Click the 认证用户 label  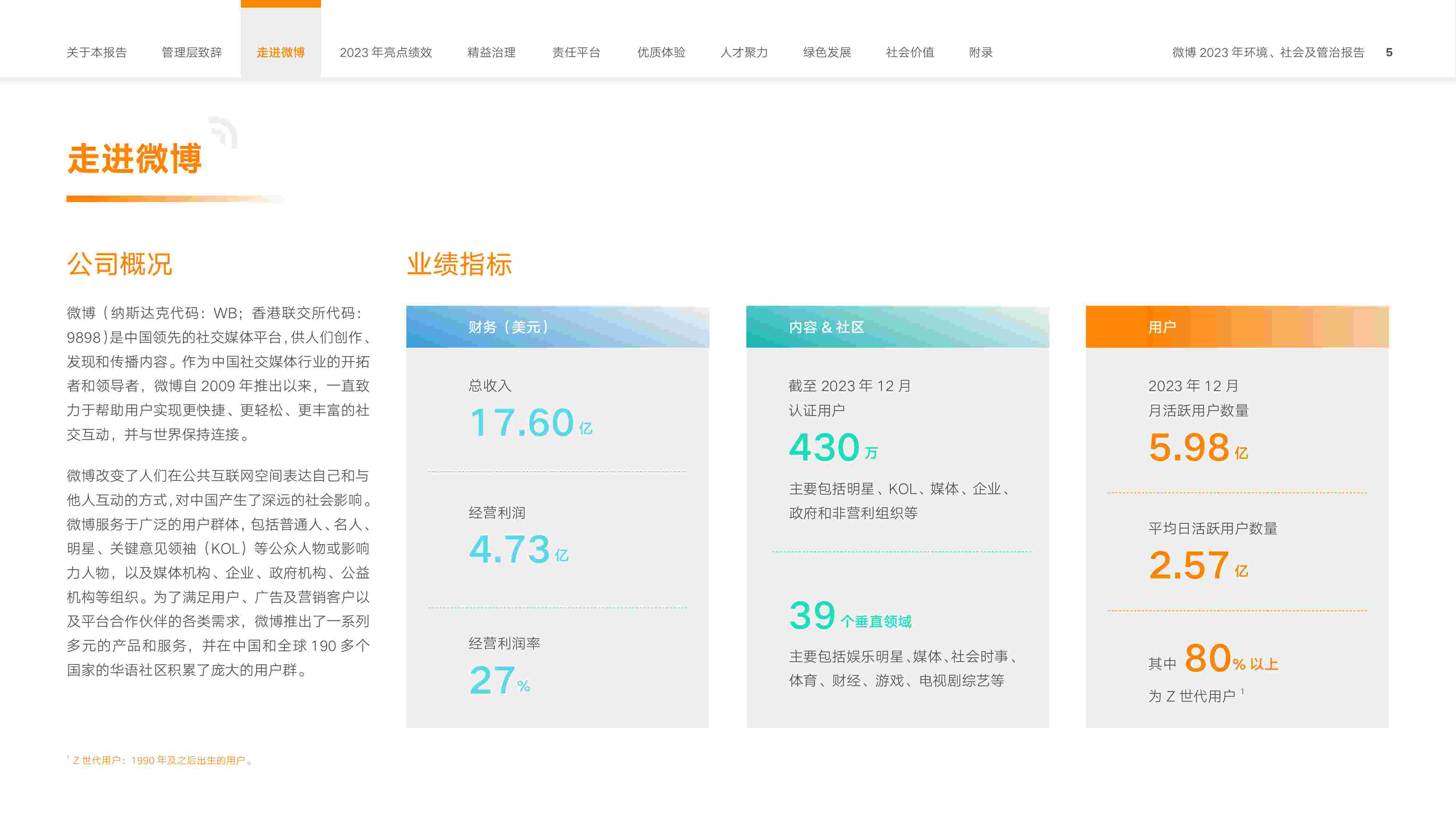[x=817, y=410]
